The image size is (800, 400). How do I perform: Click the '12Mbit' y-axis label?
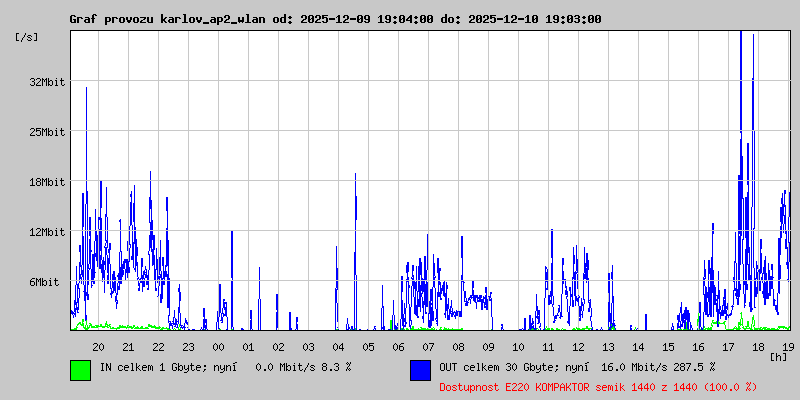tap(47, 232)
